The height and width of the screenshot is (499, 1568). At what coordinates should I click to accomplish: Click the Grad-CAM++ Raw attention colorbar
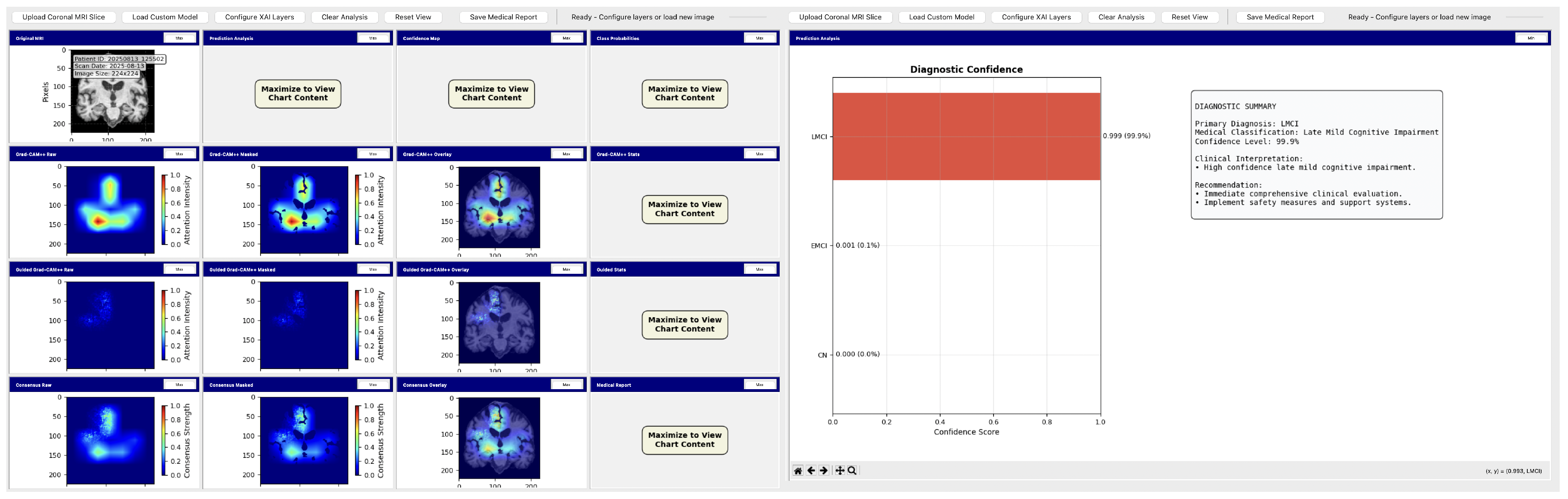click(164, 210)
